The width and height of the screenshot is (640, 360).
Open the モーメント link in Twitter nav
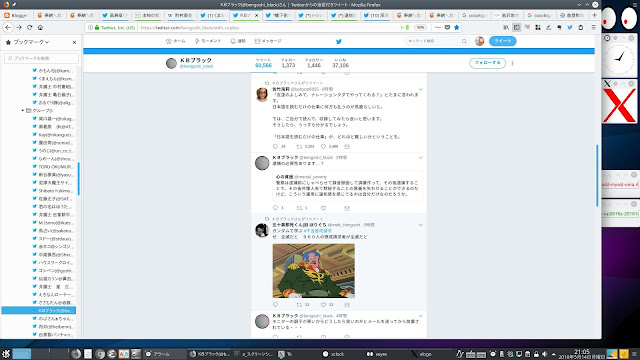208,41
